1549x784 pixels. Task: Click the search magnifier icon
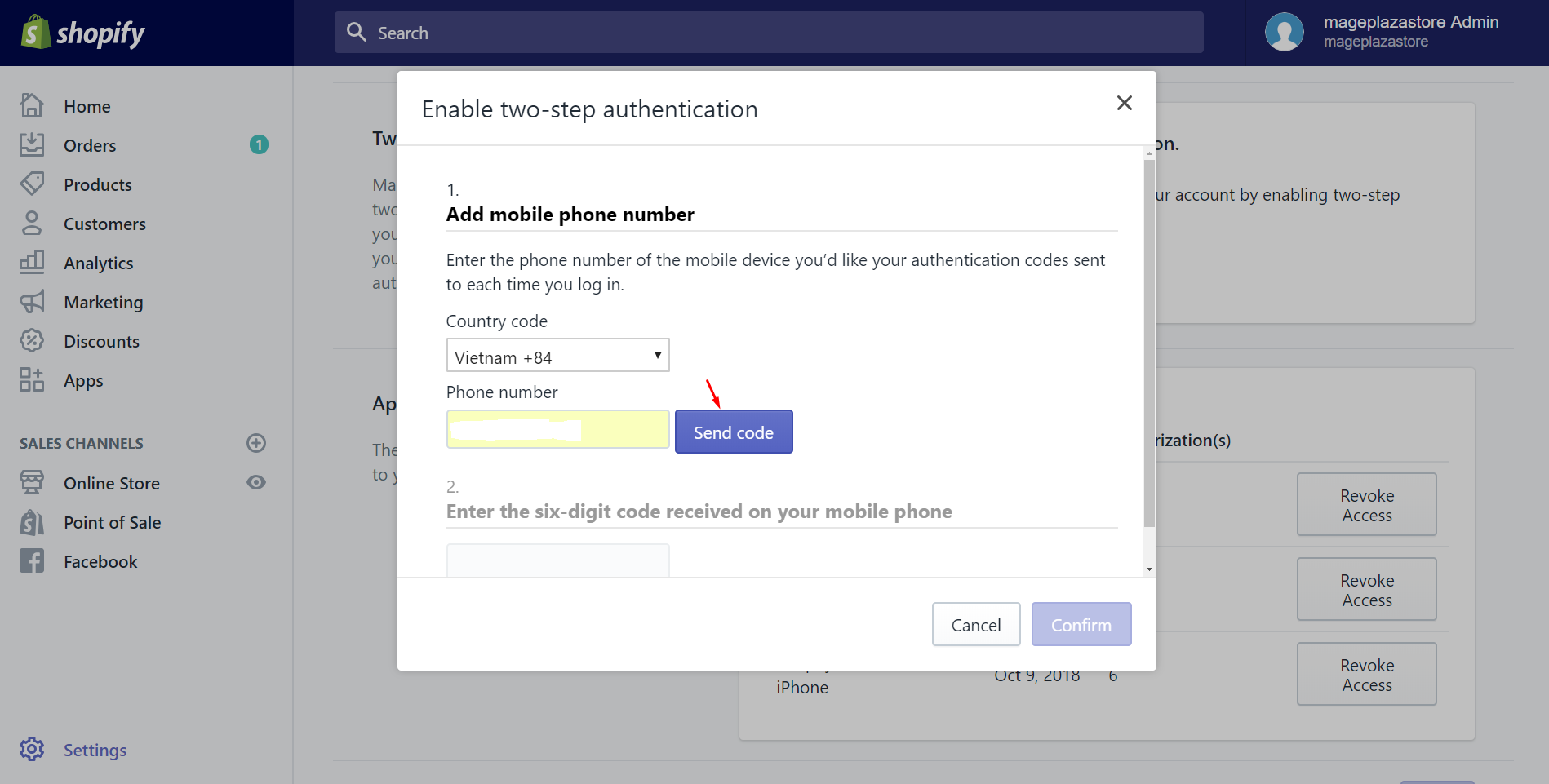point(357,32)
